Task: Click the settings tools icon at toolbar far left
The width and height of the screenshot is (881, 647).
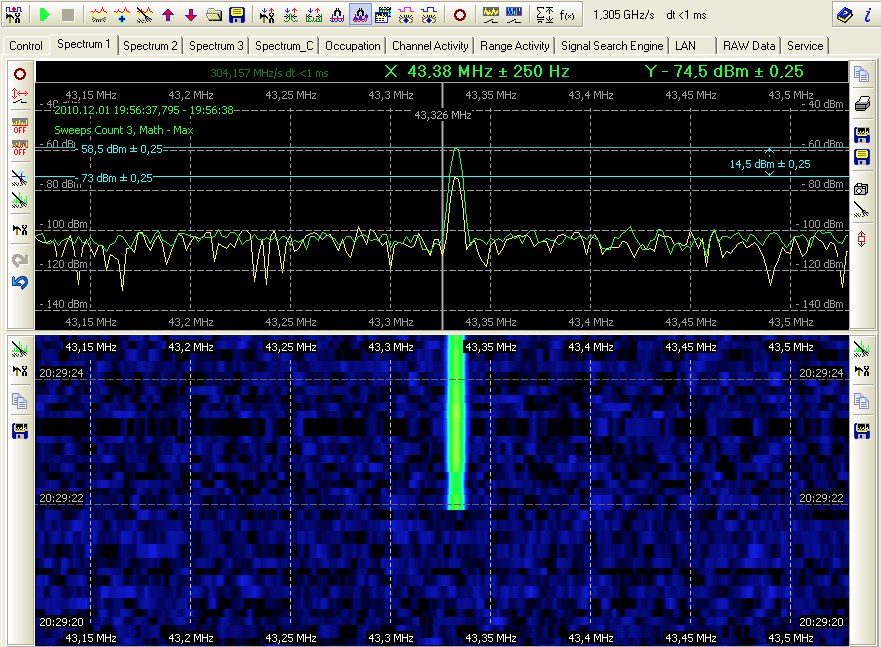Action: pos(13,15)
